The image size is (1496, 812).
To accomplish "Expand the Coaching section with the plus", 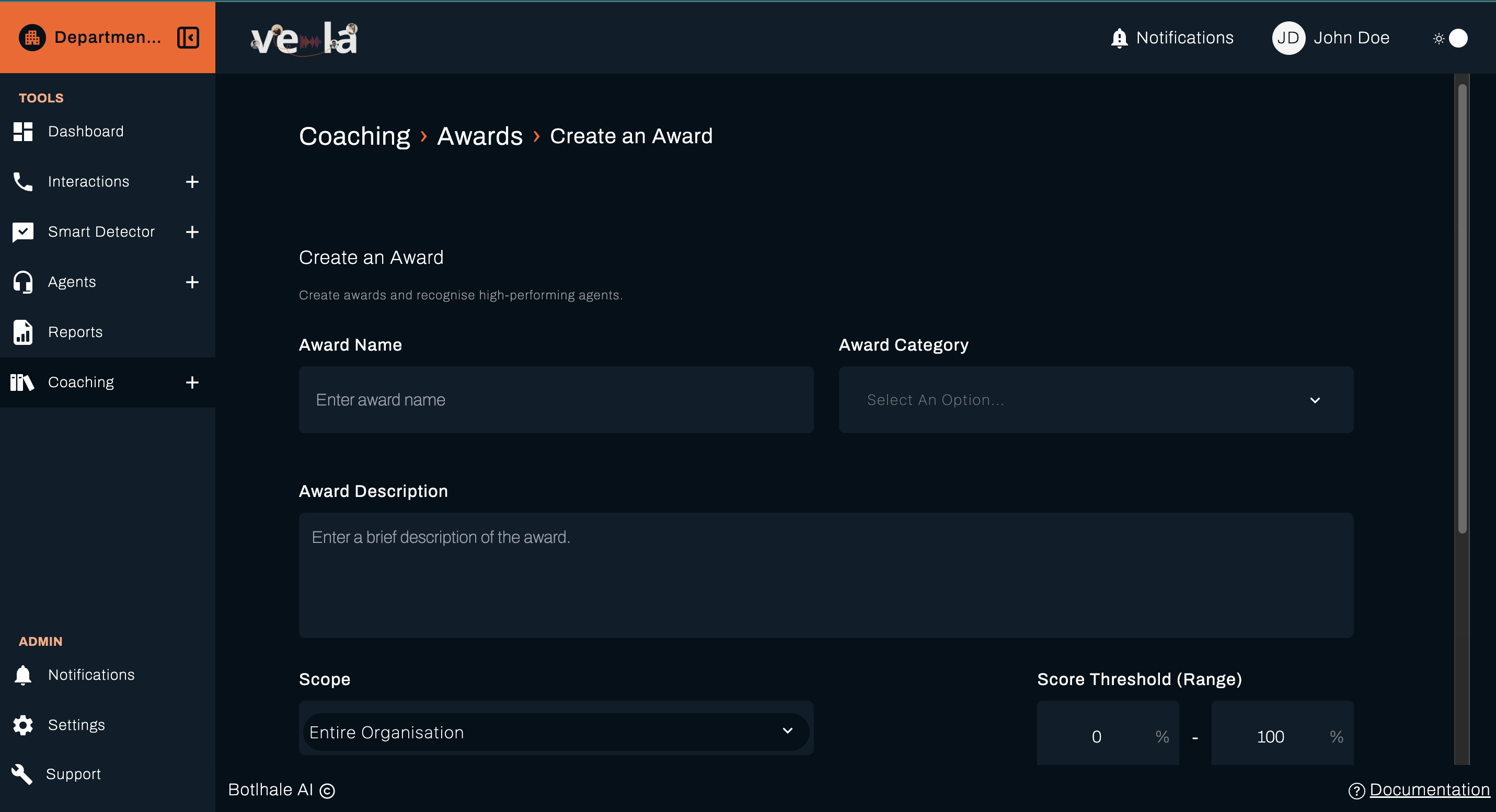I will pyautogui.click(x=192, y=382).
